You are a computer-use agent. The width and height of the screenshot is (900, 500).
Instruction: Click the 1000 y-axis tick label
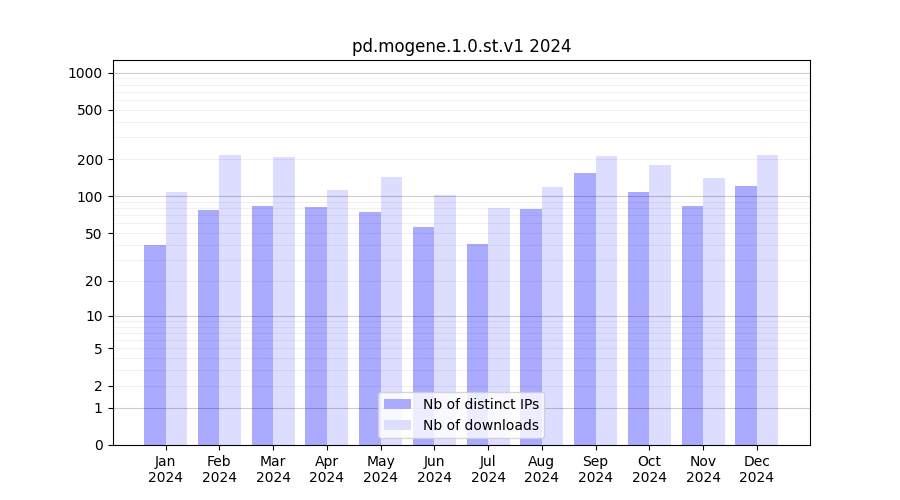tap(85, 73)
